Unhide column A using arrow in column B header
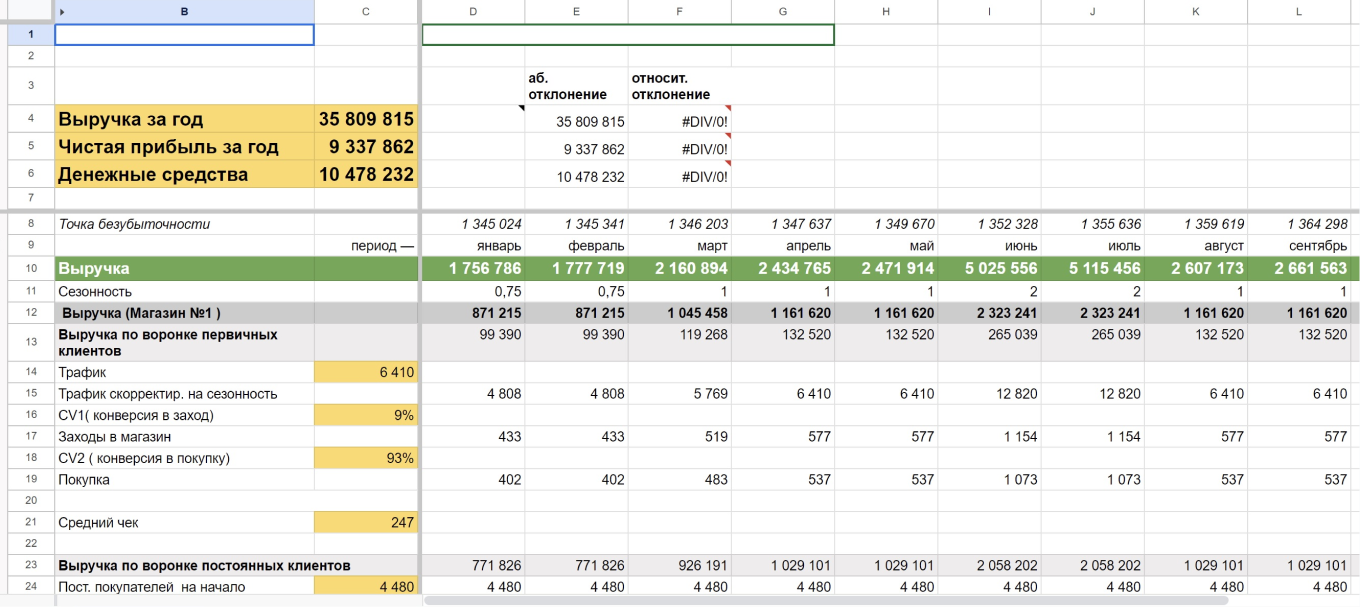Viewport: 1360px width, 607px height. click(x=62, y=12)
